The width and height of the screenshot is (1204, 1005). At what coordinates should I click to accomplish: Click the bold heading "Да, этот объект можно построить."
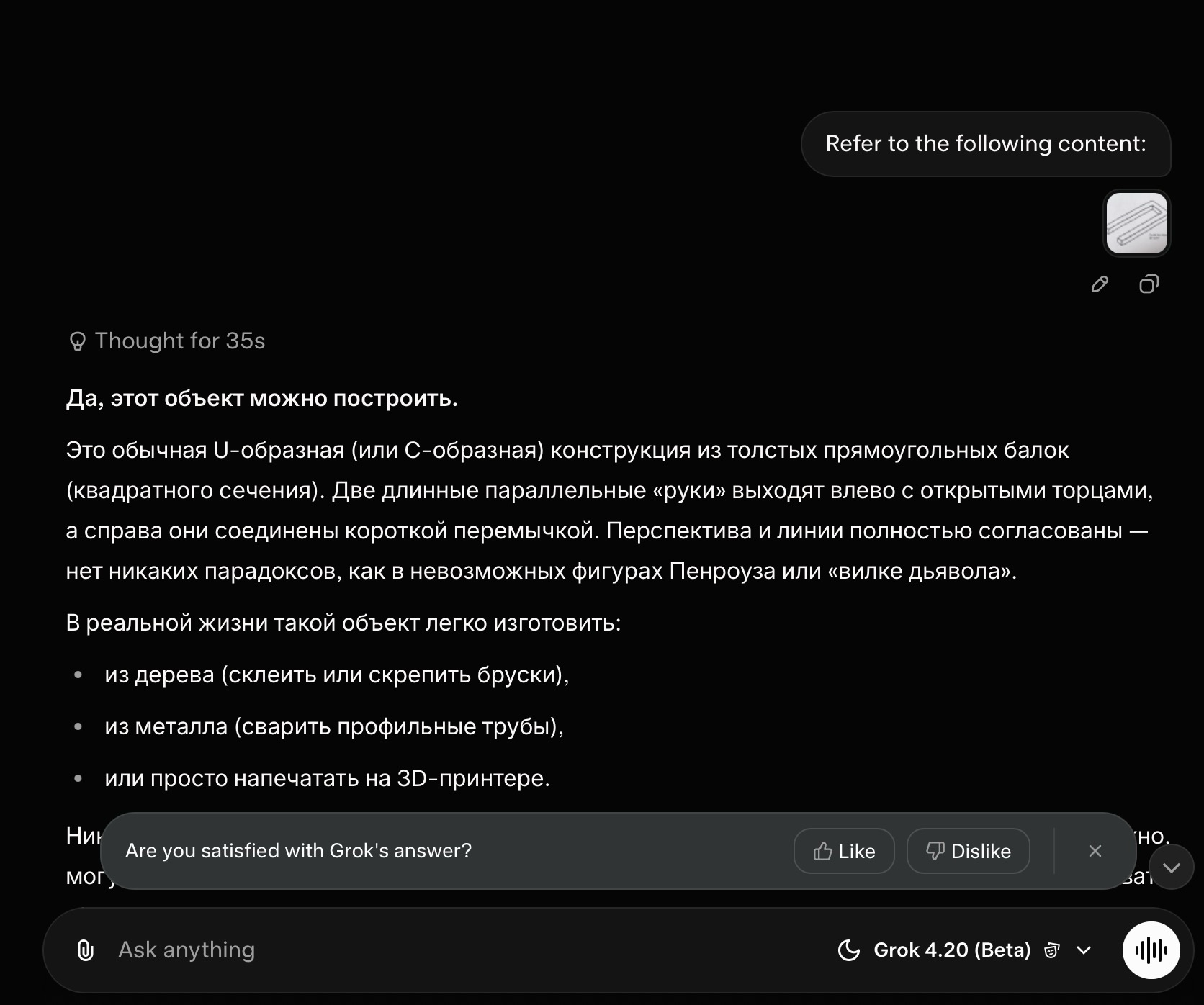click(x=262, y=398)
